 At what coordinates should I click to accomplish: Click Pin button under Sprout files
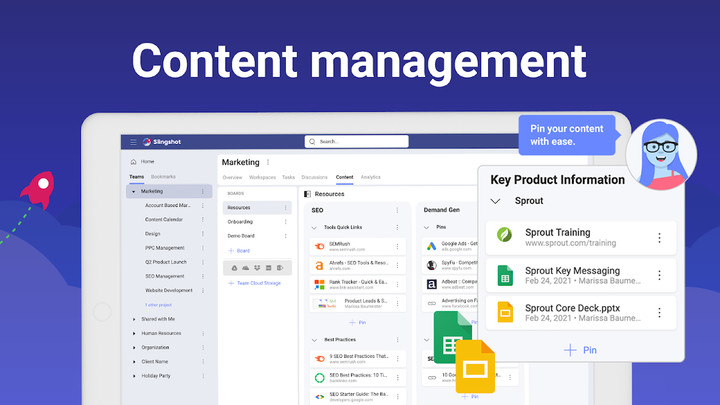(x=580, y=350)
